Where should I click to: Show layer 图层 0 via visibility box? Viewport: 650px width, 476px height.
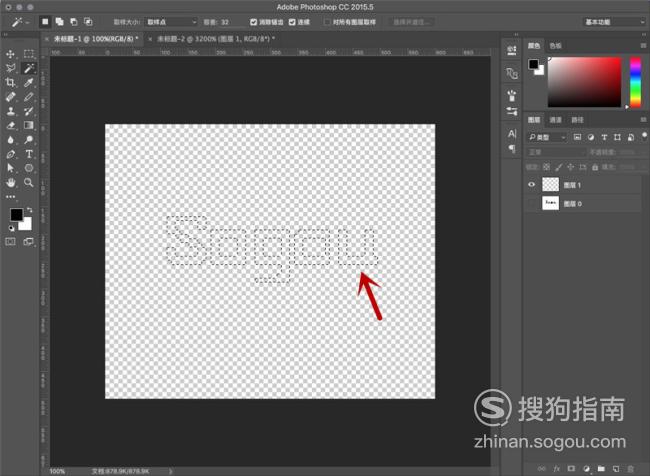click(x=531, y=204)
